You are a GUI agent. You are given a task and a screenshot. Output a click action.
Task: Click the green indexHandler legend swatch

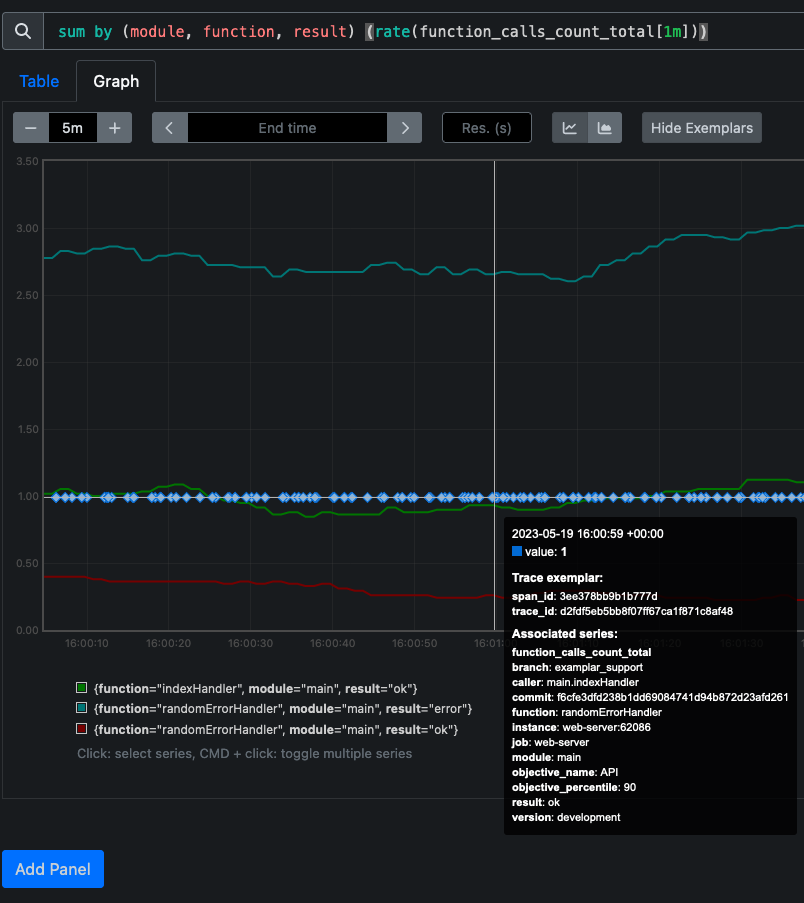pyautogui.click(x=81, y=688)
